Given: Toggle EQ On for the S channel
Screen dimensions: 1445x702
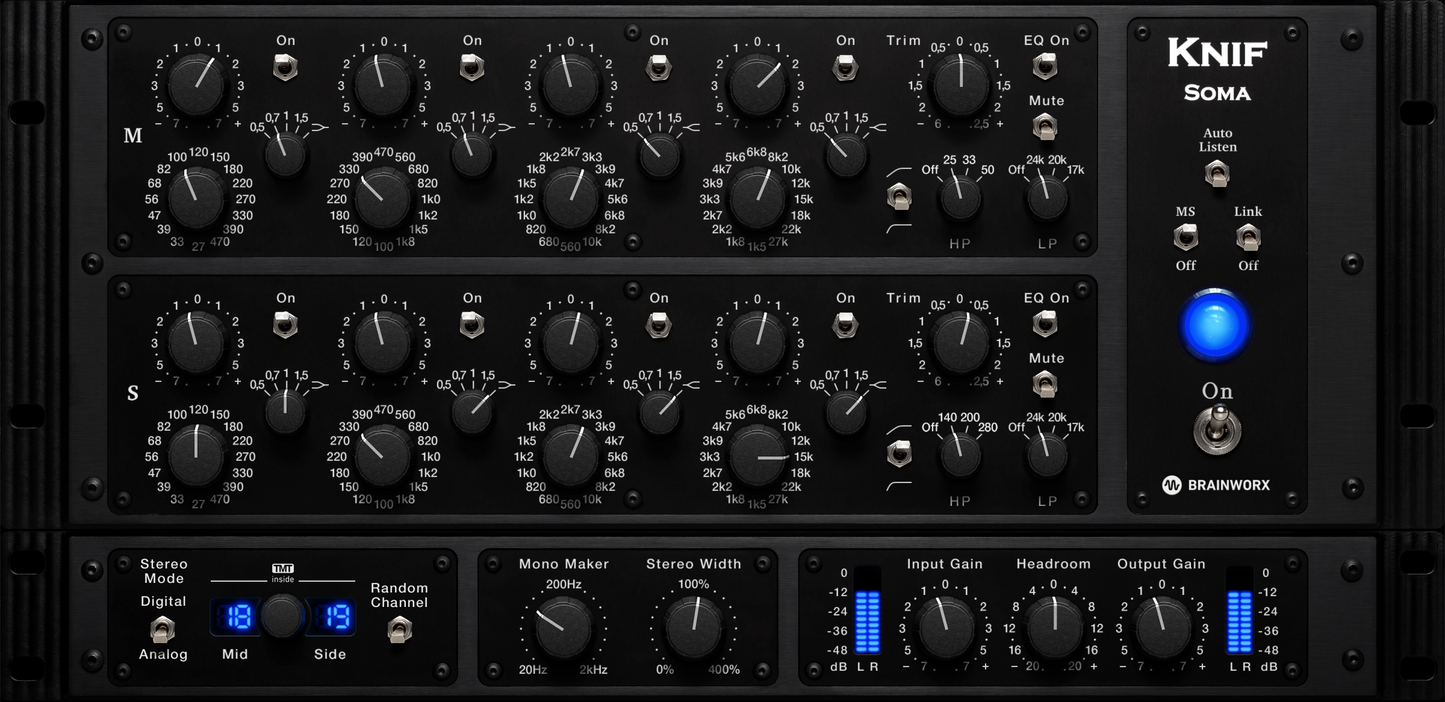Looking at the screenshot, I should tap(1045, 323).
